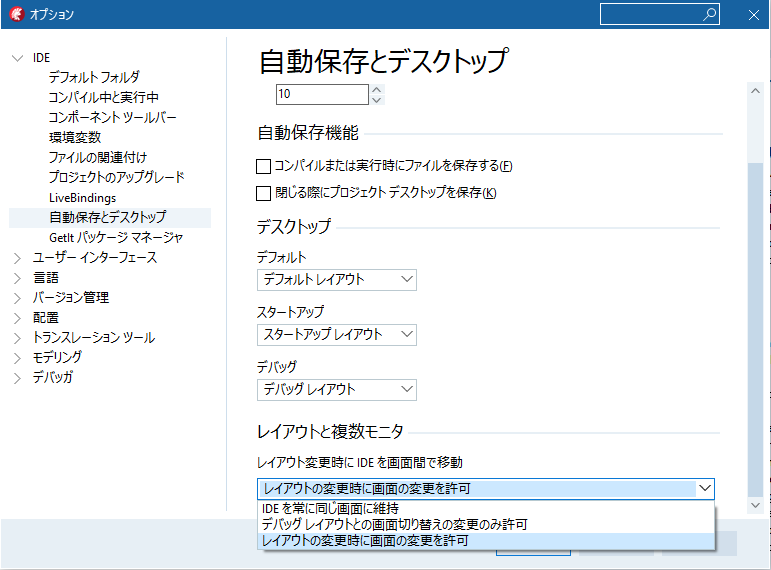Expand the バージョン管理 tree node
This screenshot has height=570, width=771.
(17, 298)
